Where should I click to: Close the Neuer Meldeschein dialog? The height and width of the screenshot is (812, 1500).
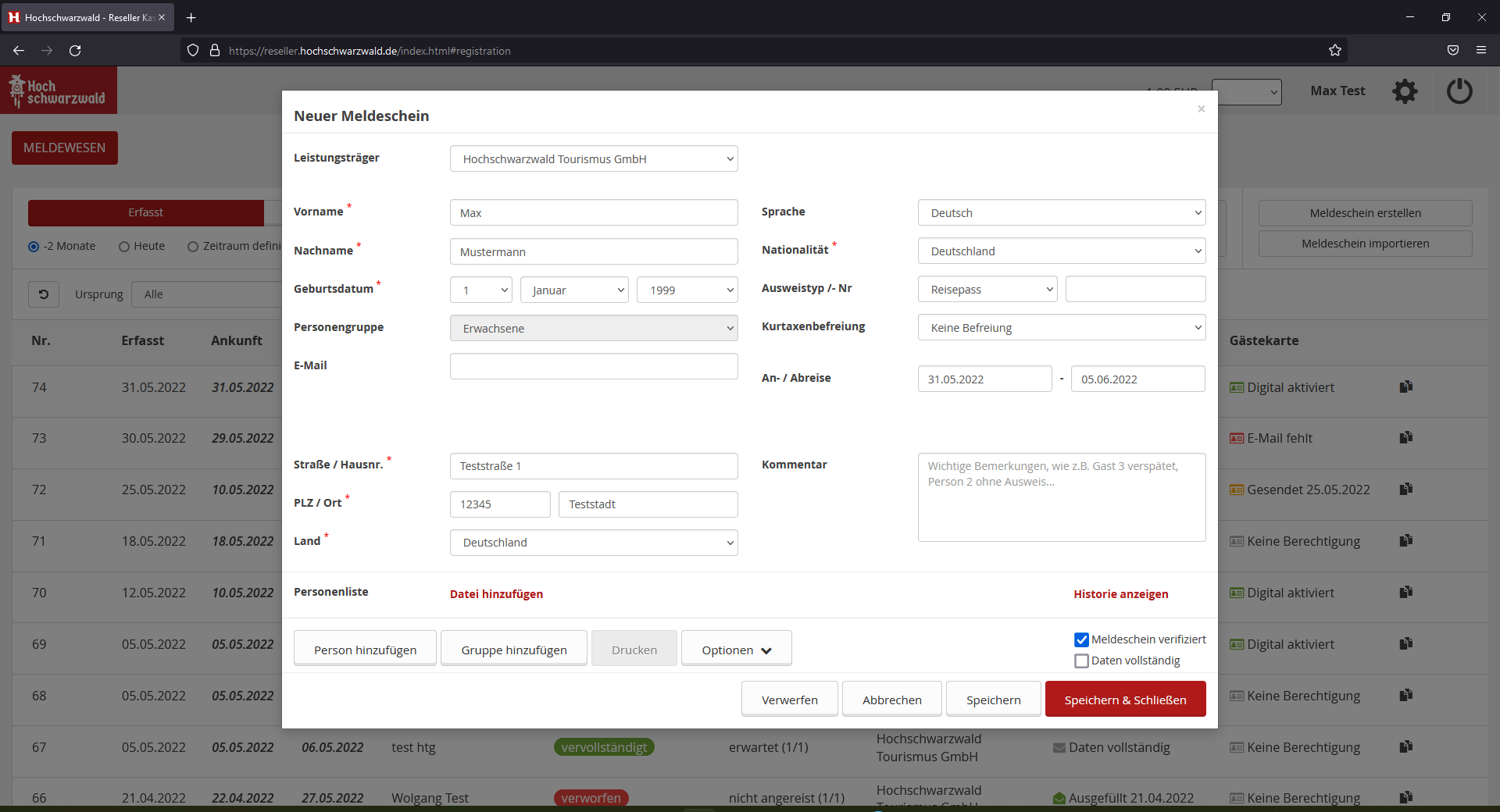coord(1201,109)
